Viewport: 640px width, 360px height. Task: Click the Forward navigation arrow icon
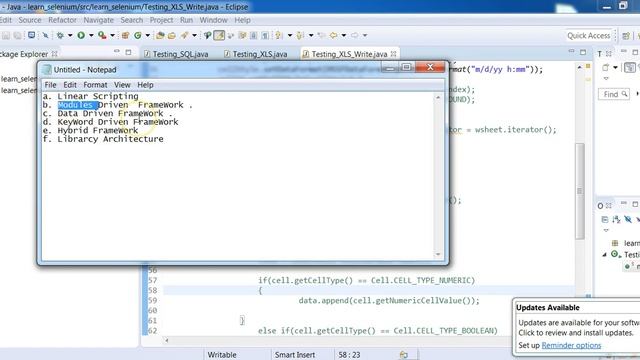(355, 36)
